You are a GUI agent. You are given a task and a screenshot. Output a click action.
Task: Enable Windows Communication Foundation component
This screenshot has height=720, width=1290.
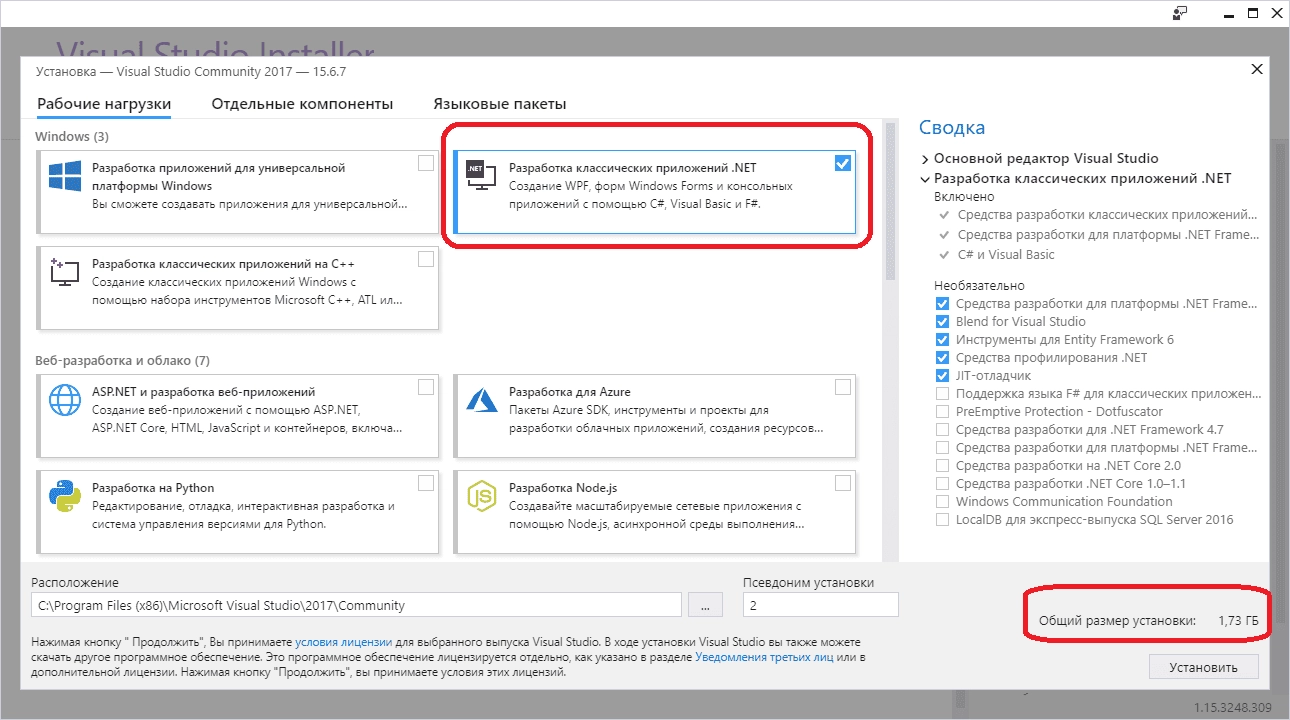942,502
